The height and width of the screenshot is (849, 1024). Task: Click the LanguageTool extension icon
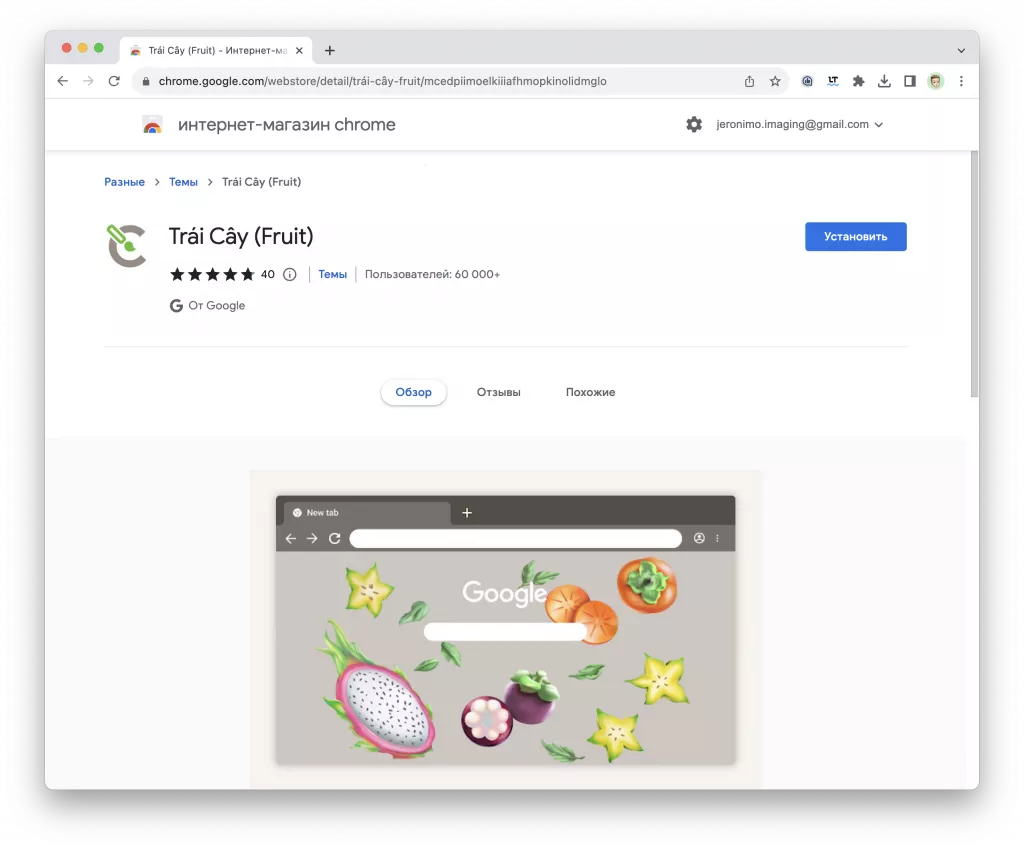[833, 81]
